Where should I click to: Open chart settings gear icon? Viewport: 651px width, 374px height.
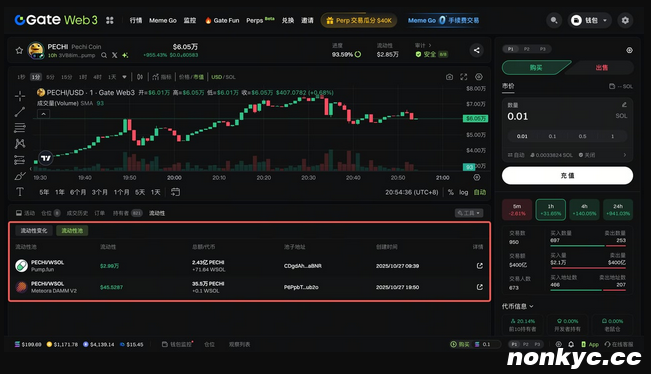tap(479, 77)
